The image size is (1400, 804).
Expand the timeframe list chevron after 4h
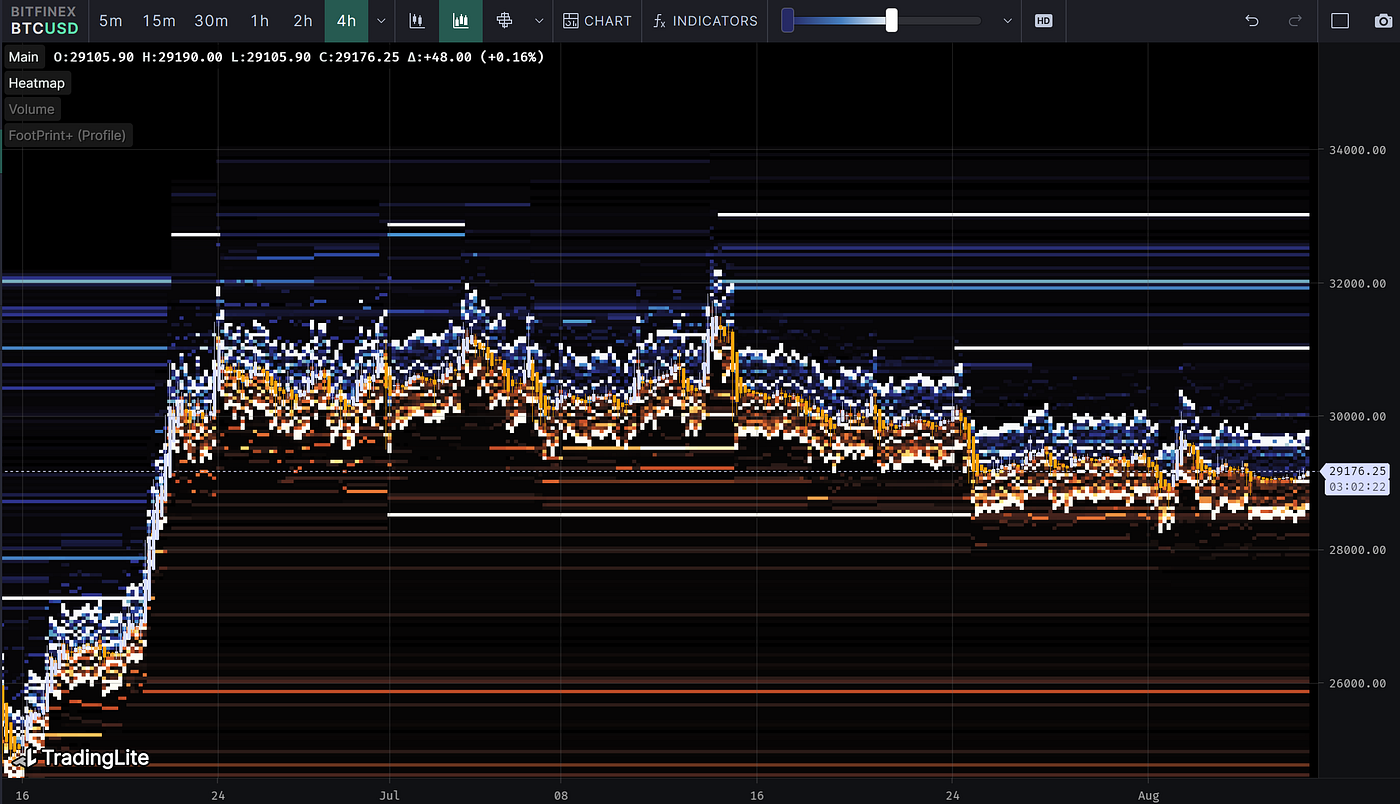381,20
